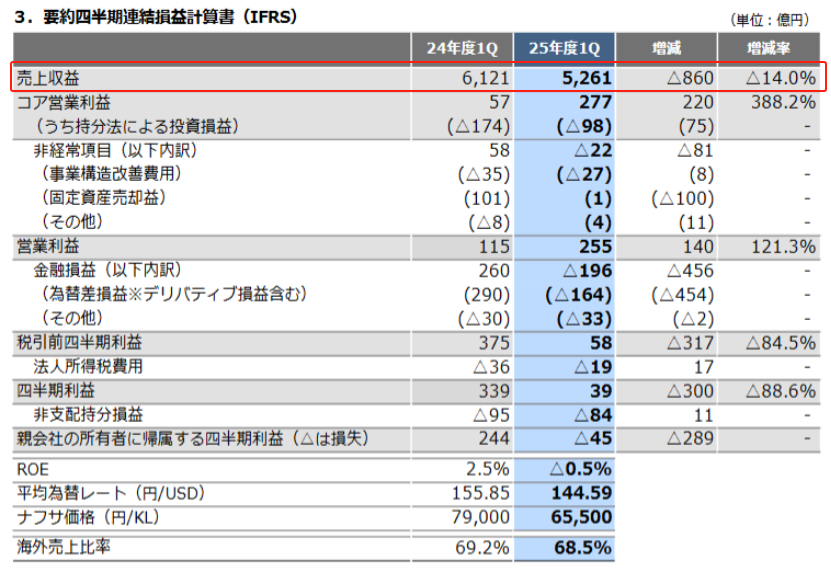Click the ROE row label
This screenshot has height=573, width=831.
(33, 470)
